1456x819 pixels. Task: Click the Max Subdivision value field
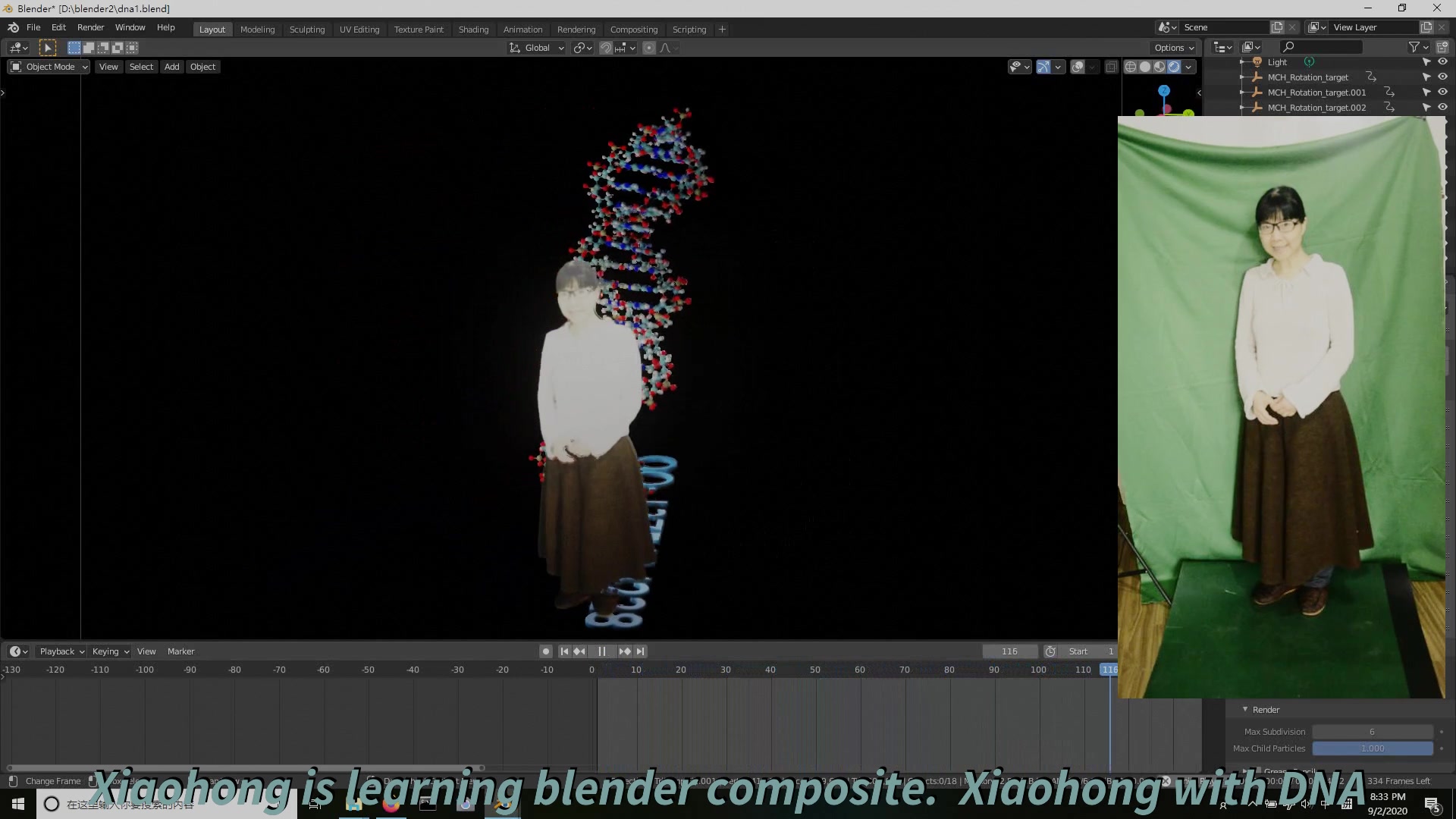(1373, 732)
